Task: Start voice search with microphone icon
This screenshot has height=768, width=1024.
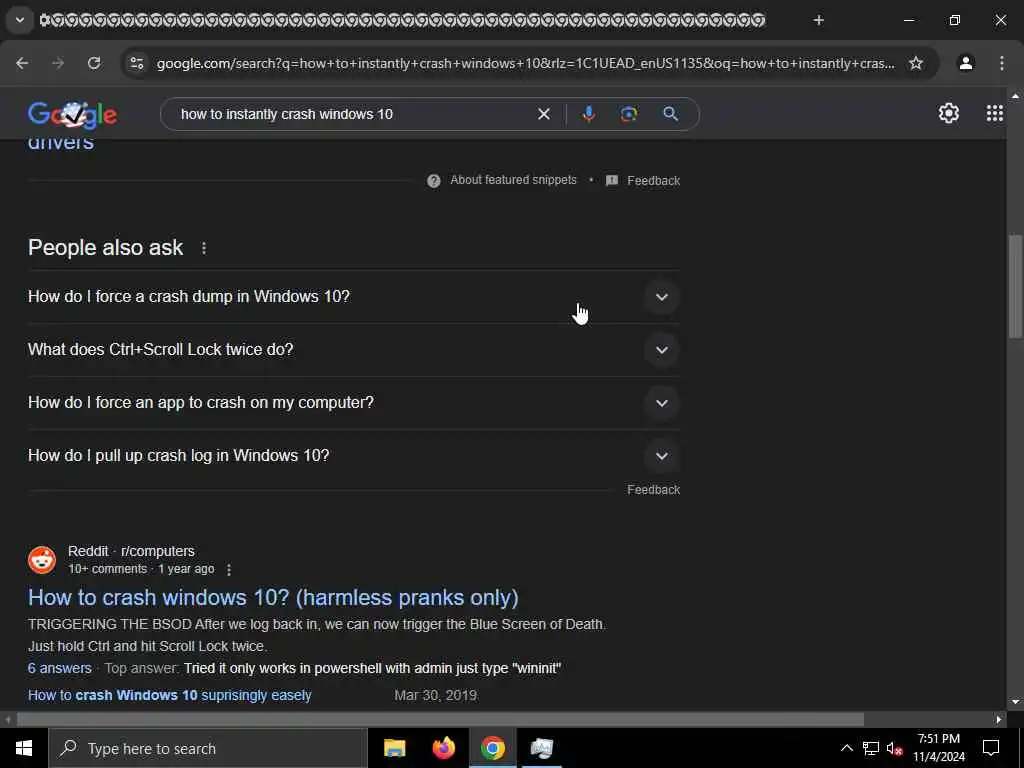Action: (588, 114)
